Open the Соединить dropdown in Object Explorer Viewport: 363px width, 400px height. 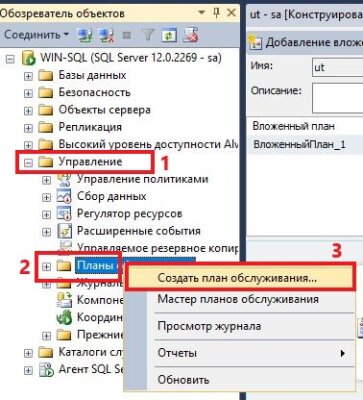coord(36,35)
